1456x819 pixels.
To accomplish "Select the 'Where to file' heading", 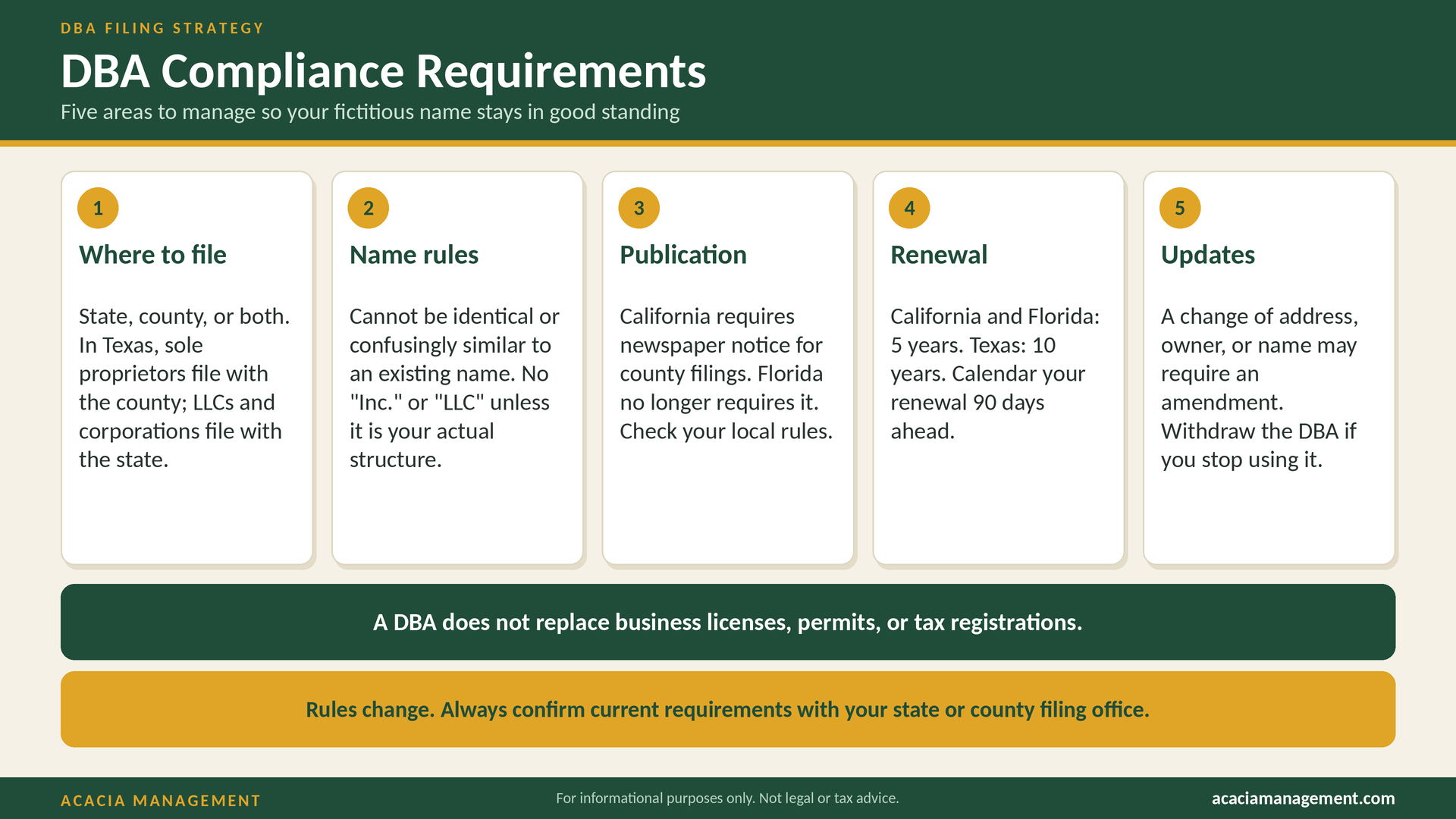I will click(x=152, y=255).
